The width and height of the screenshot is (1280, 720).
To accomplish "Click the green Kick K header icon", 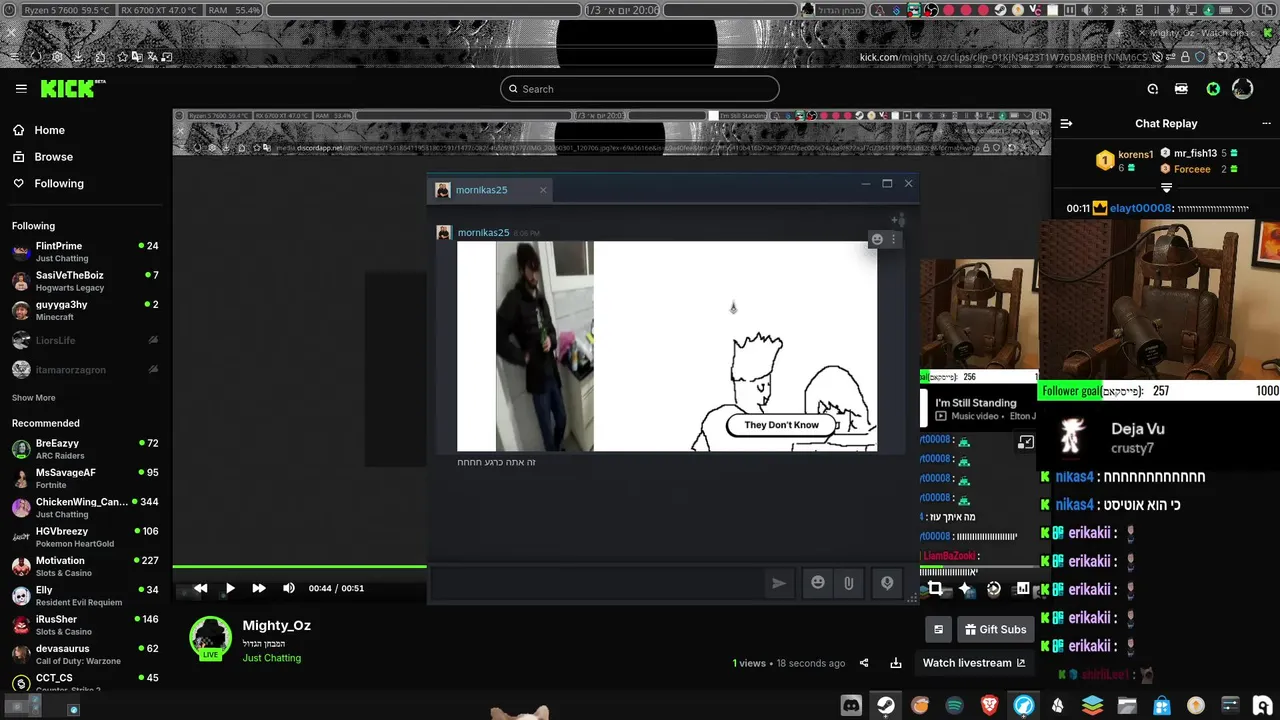I will (1213, 89).
